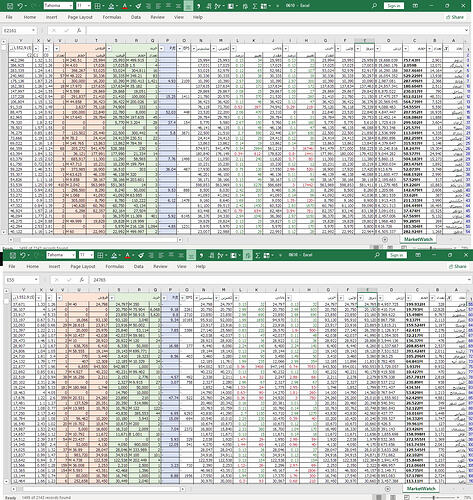This screenshot has width=473, height=500.
Task: Click the Save icon in upper Excel window
Action: [x=10, y=6]
